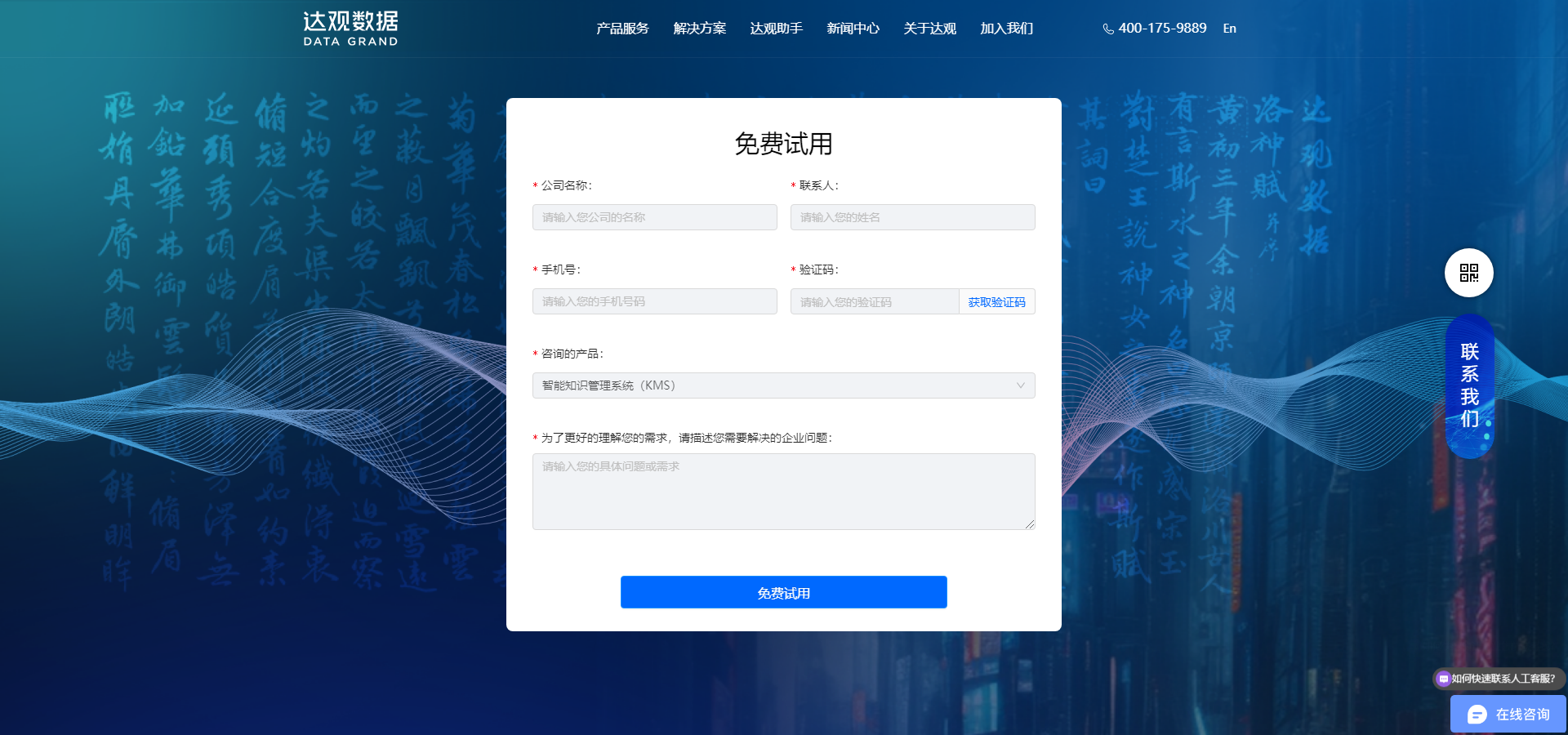1568x735 pixels.
Task: Submit the form with blue 免费试用 button
Action: pos(783,592)
